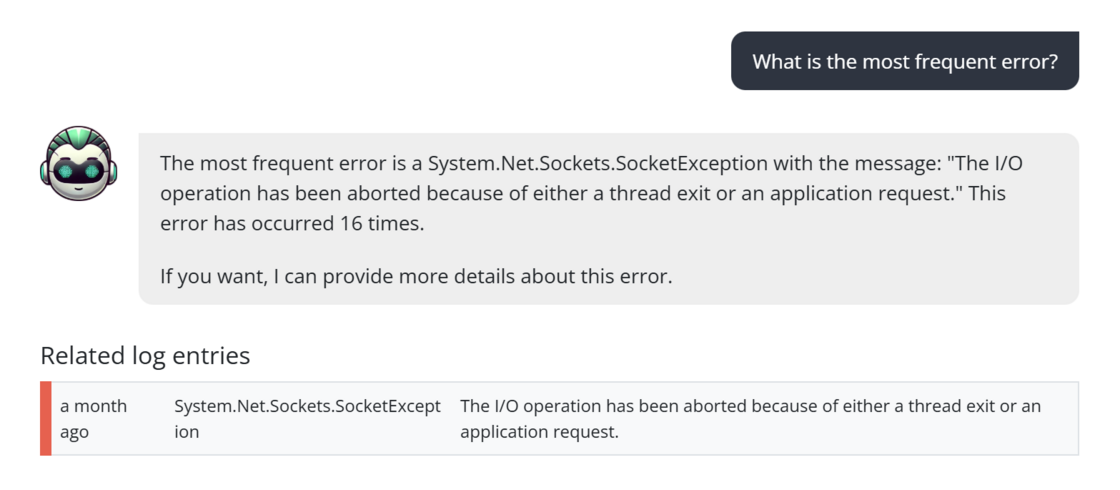Click the assistant's gray reply bubble
The width and height of the screenshot is (1120, 490).
point(609,219)
